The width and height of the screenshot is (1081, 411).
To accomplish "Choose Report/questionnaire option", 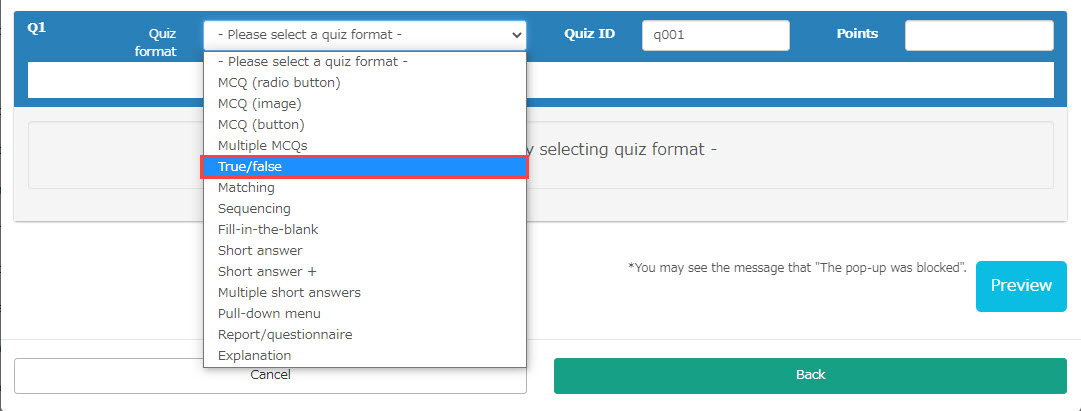I will (285, 334).
